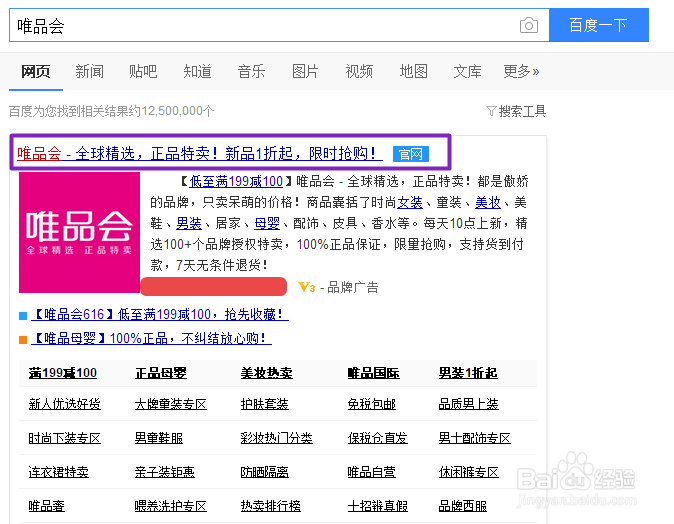The image size is (674, 524).
Task: Open the 正品母婴 column header link
Action: click(x=161, y=373)
